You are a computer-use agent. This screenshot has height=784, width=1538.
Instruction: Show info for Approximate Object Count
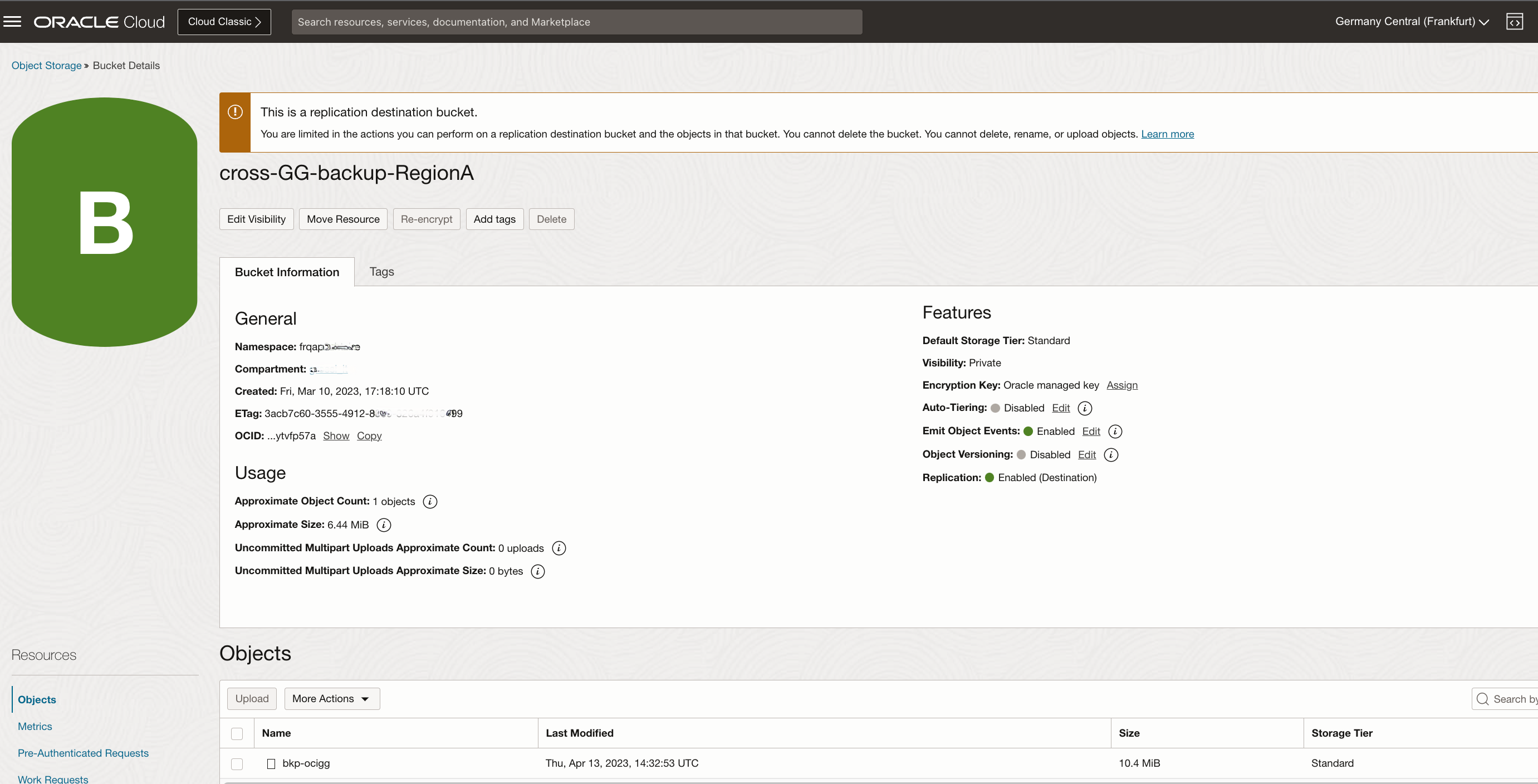click(430, 501)
